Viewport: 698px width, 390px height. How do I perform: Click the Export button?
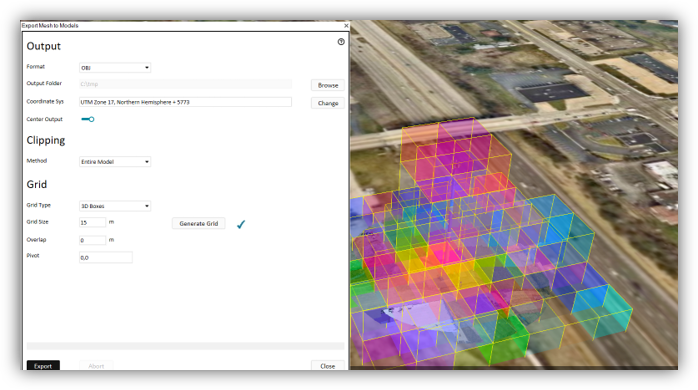coord(43,366)
